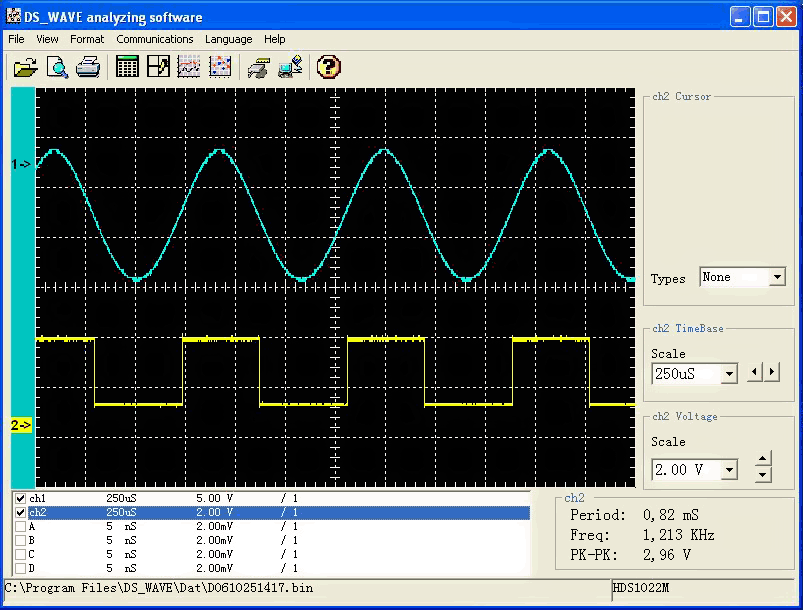
Task: Tick the channel D checkbox
Action: tap(20, 568)
